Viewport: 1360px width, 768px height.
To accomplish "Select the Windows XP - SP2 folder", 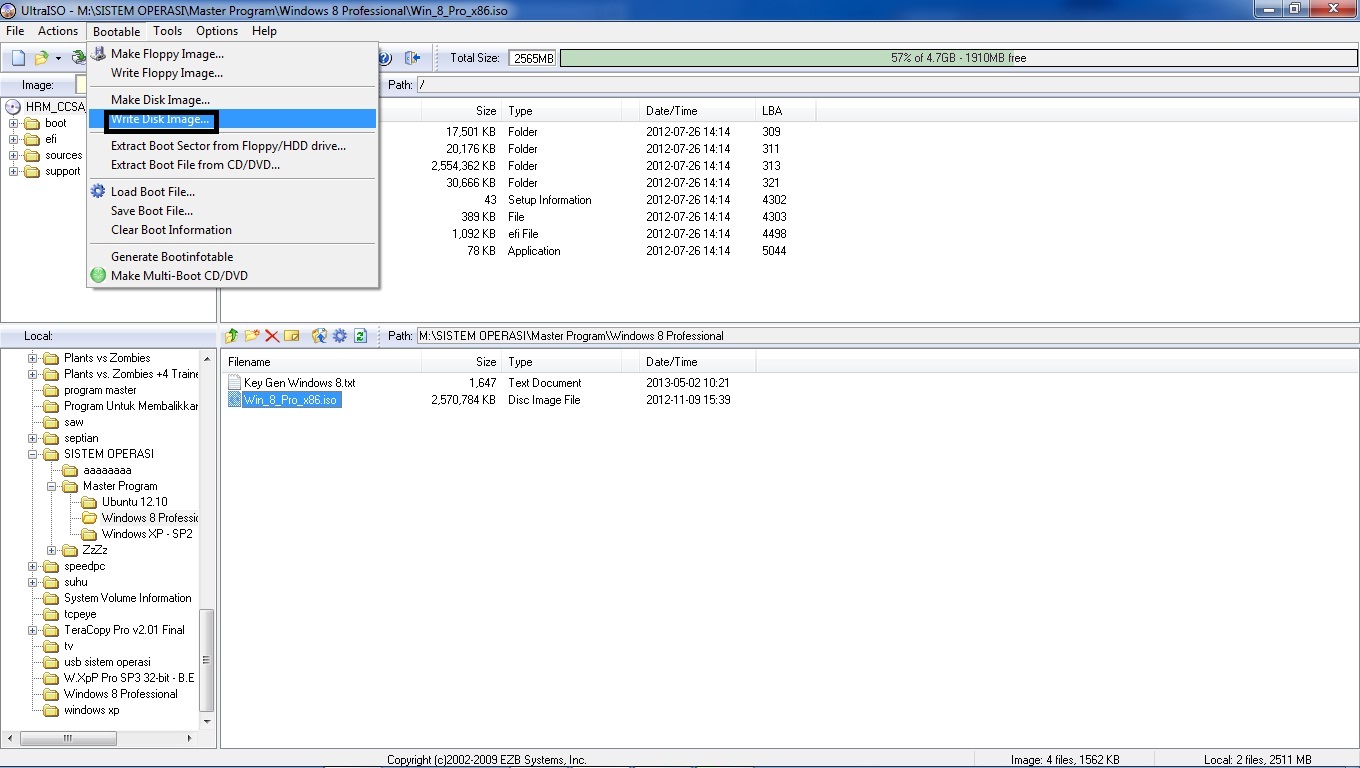I will (x=147, y=534).
